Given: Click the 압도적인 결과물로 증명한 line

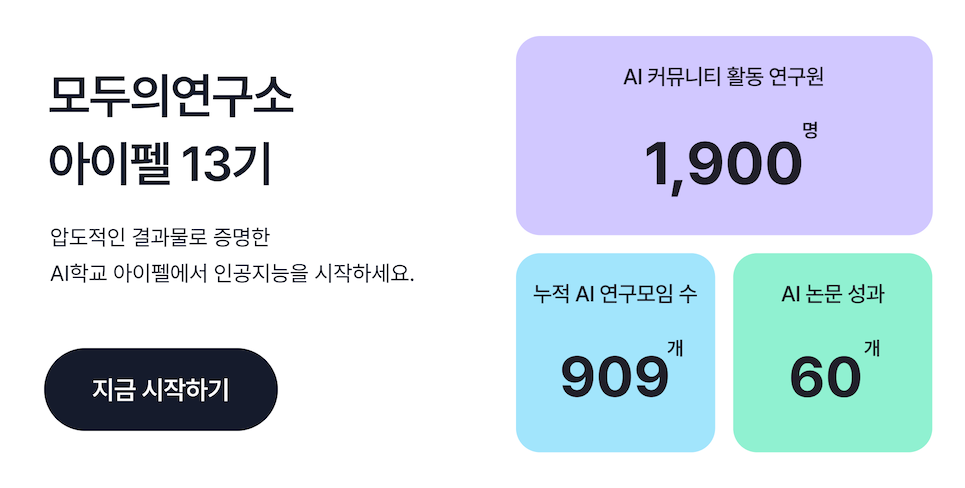Looking at the screenshot, I should [160, 238].
